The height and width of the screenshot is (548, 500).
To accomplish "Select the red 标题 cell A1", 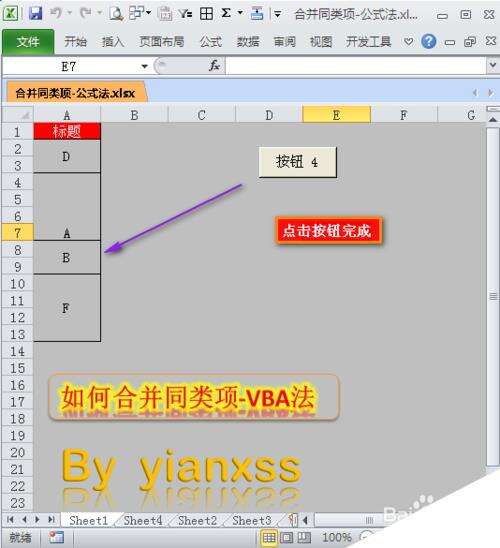I will tap(67, 131).
